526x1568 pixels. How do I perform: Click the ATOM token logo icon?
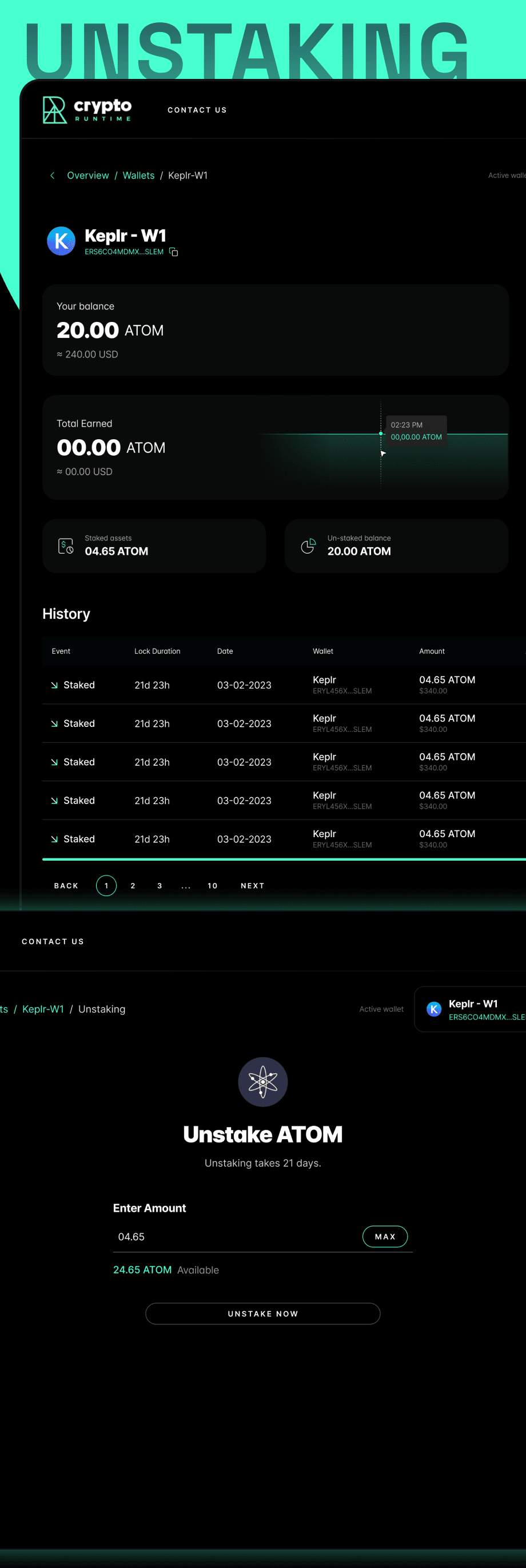(x=263, y=1082)
